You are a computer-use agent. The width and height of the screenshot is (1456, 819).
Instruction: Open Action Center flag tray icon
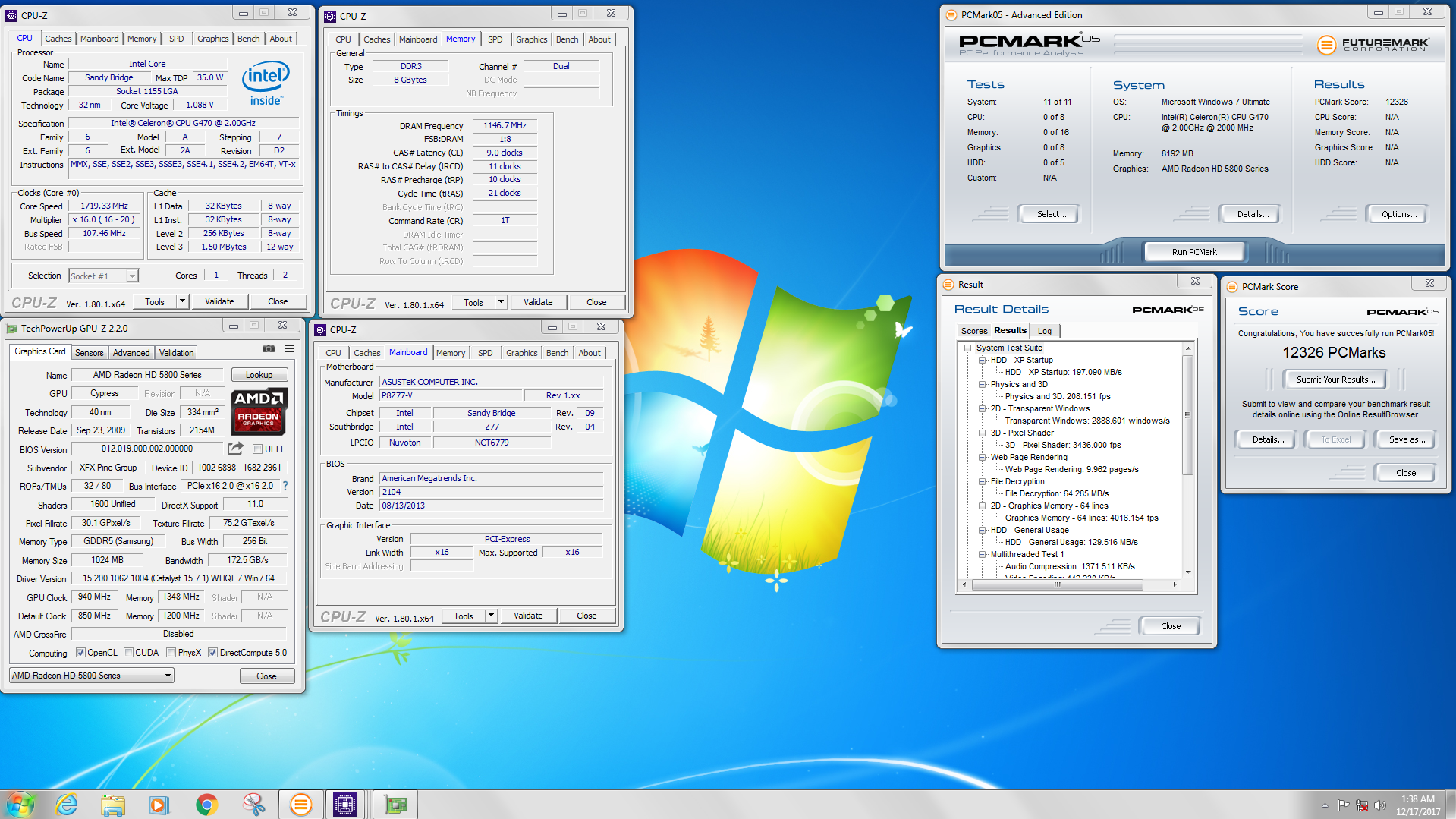point(1343,805)
